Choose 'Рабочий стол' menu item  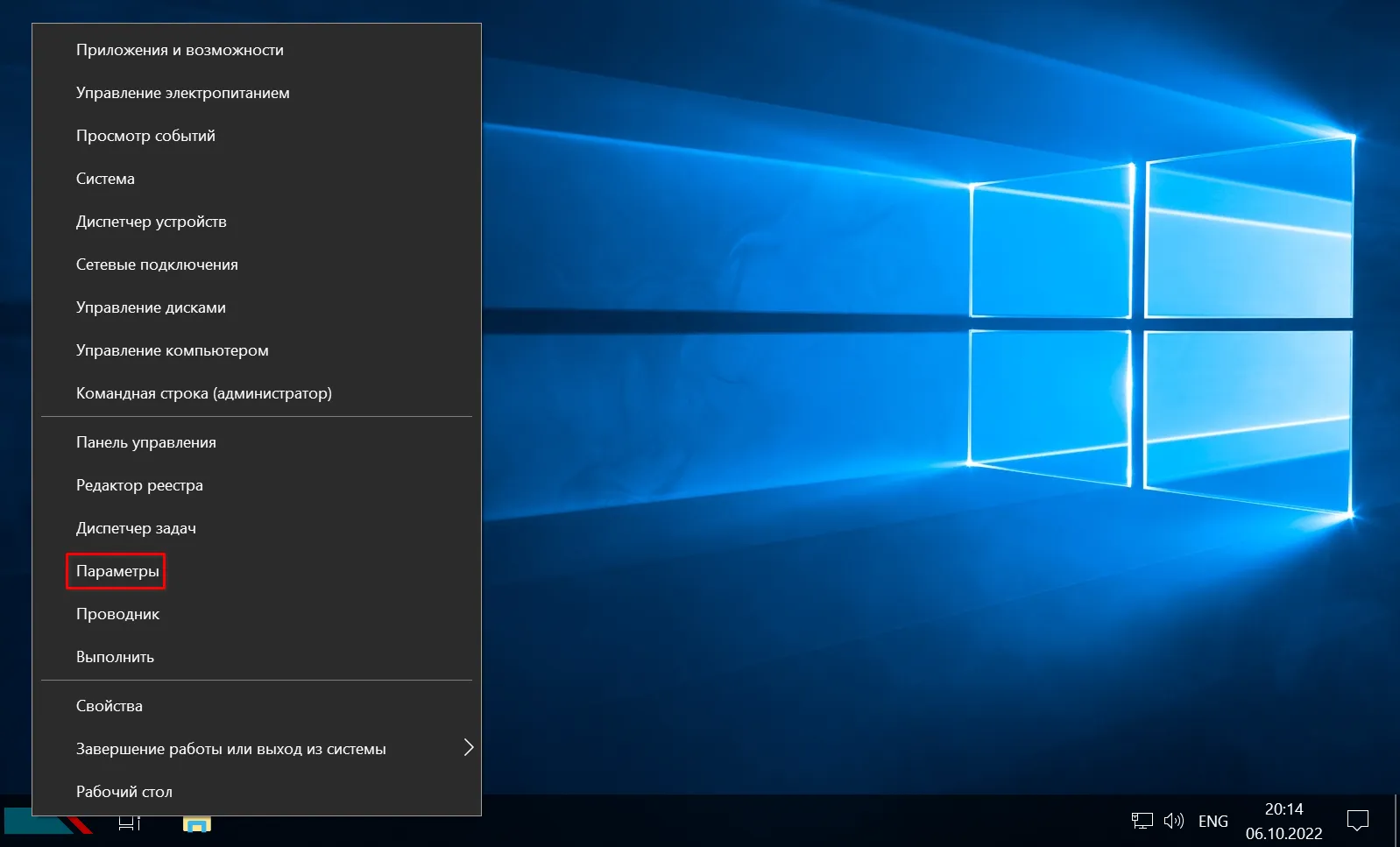point(257,792)
